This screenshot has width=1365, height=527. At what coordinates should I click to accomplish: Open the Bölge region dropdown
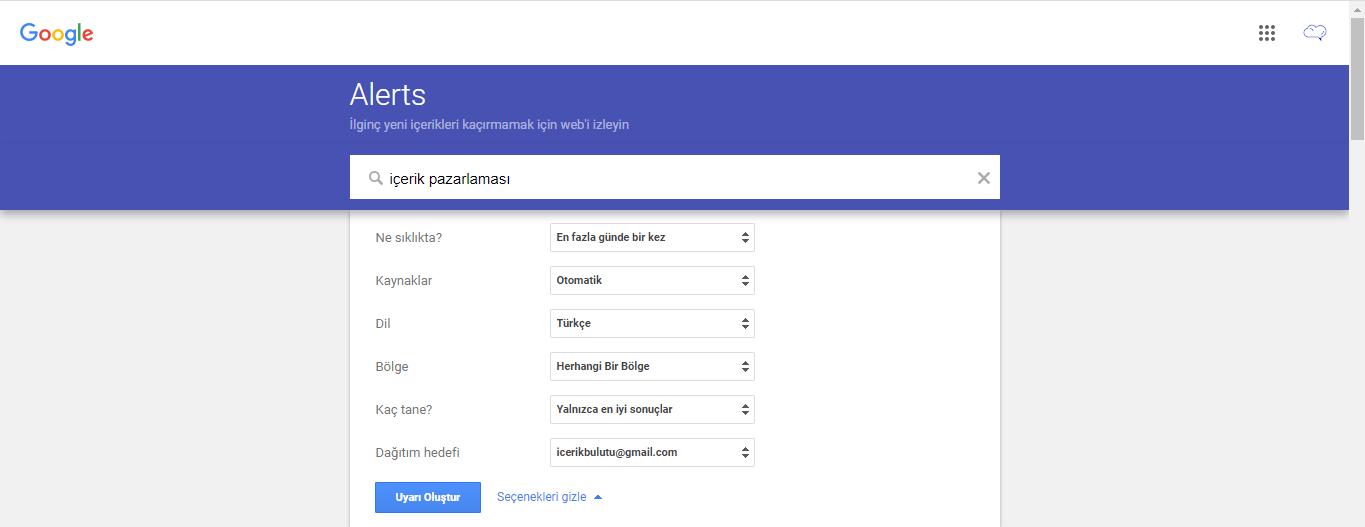[x=652, y=366]
